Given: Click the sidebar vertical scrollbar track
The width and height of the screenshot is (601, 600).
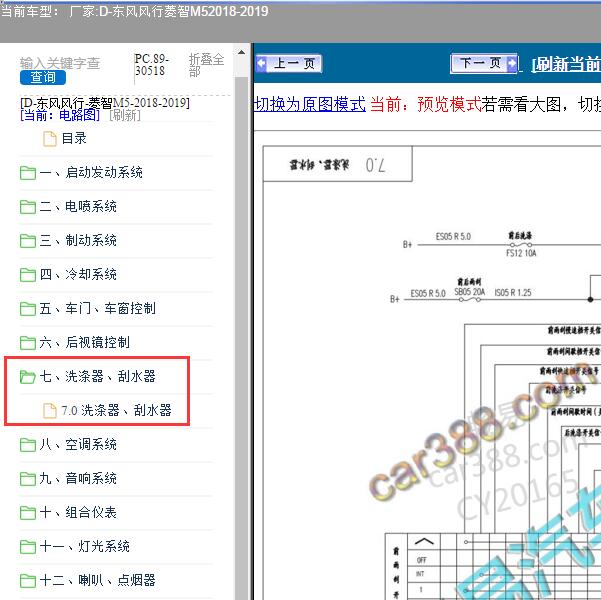Looking at the screenshot, I should [x=241, y=337].
